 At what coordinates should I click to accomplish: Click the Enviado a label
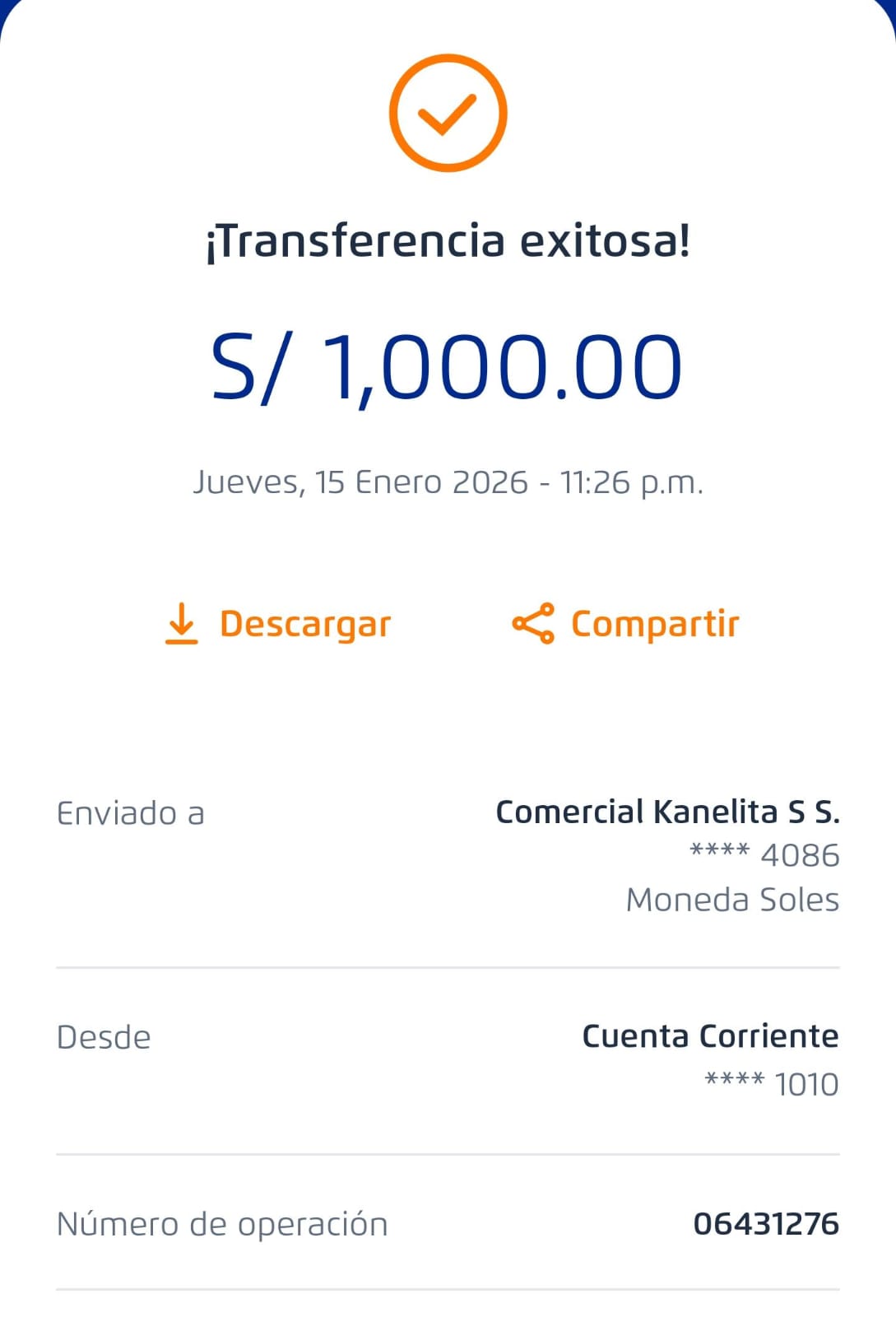point(130,813)
